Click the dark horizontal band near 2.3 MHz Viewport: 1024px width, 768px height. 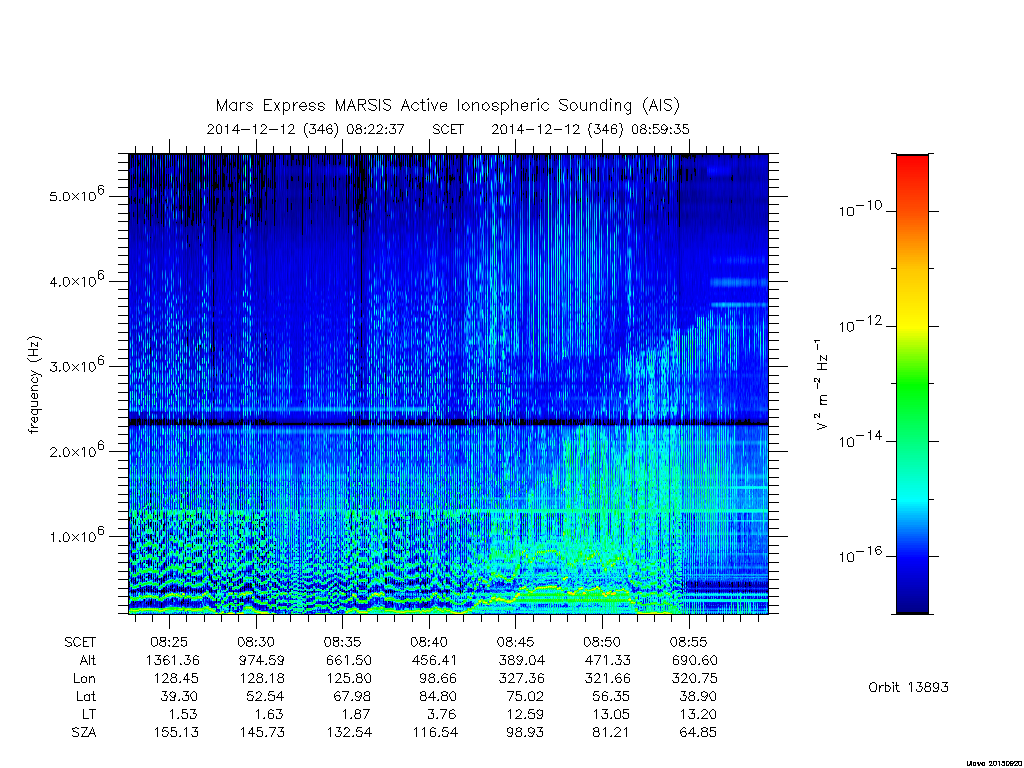(448, 423)
